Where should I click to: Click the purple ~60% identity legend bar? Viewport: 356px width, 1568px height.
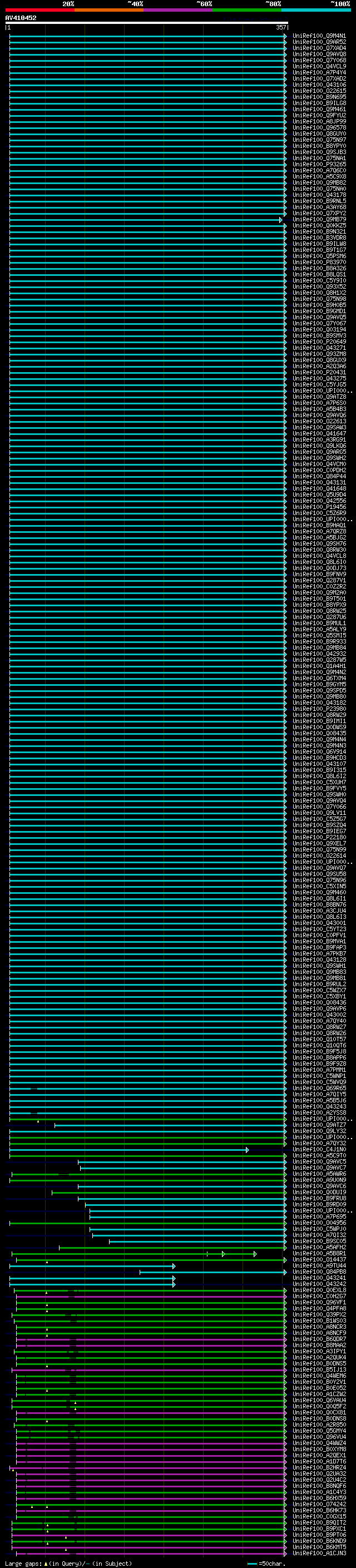pyautogui.click(x=179, y=10)
